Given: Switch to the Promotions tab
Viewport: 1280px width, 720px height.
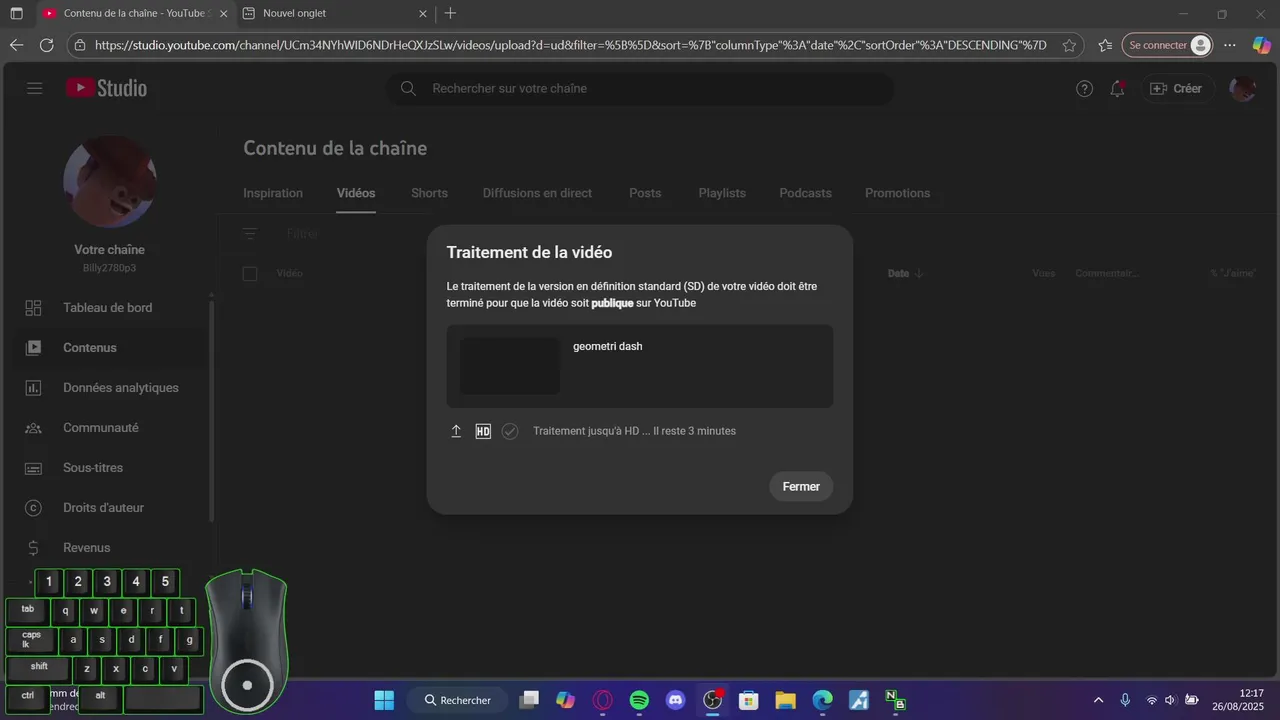Looking at the screenshot, I should coord(897,193).
